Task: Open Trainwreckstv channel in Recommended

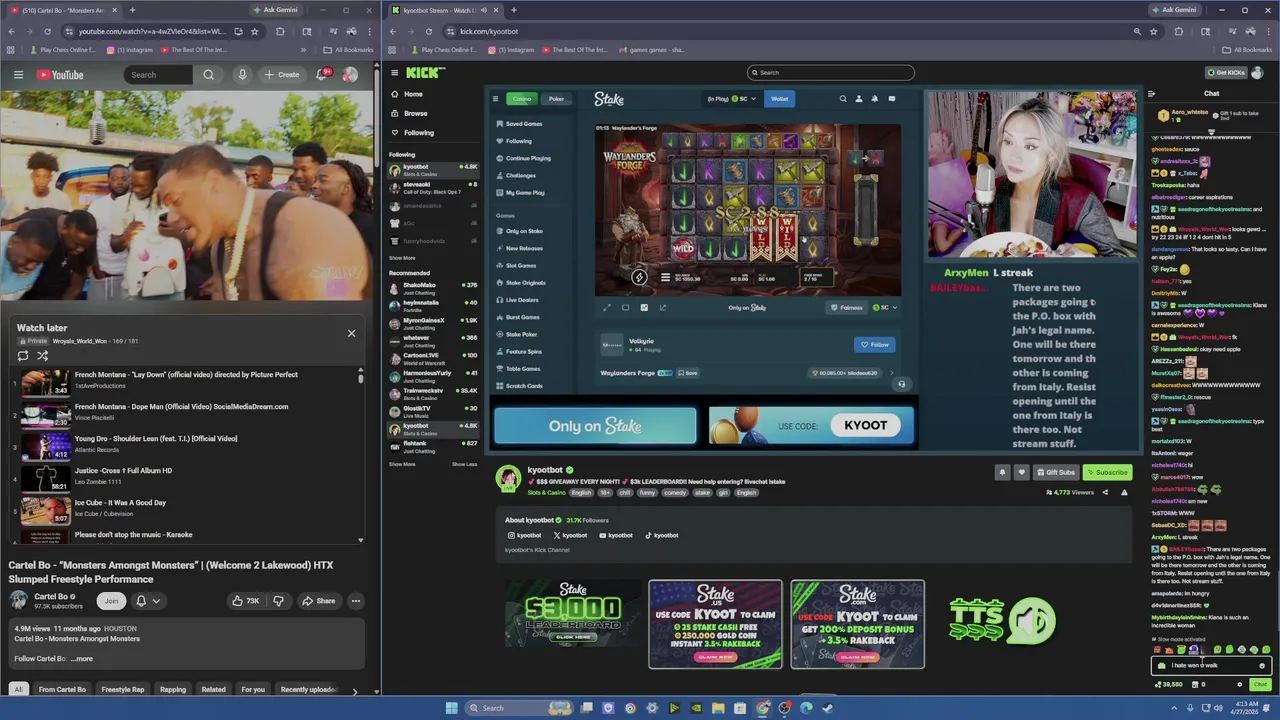Action: point(433,393)
